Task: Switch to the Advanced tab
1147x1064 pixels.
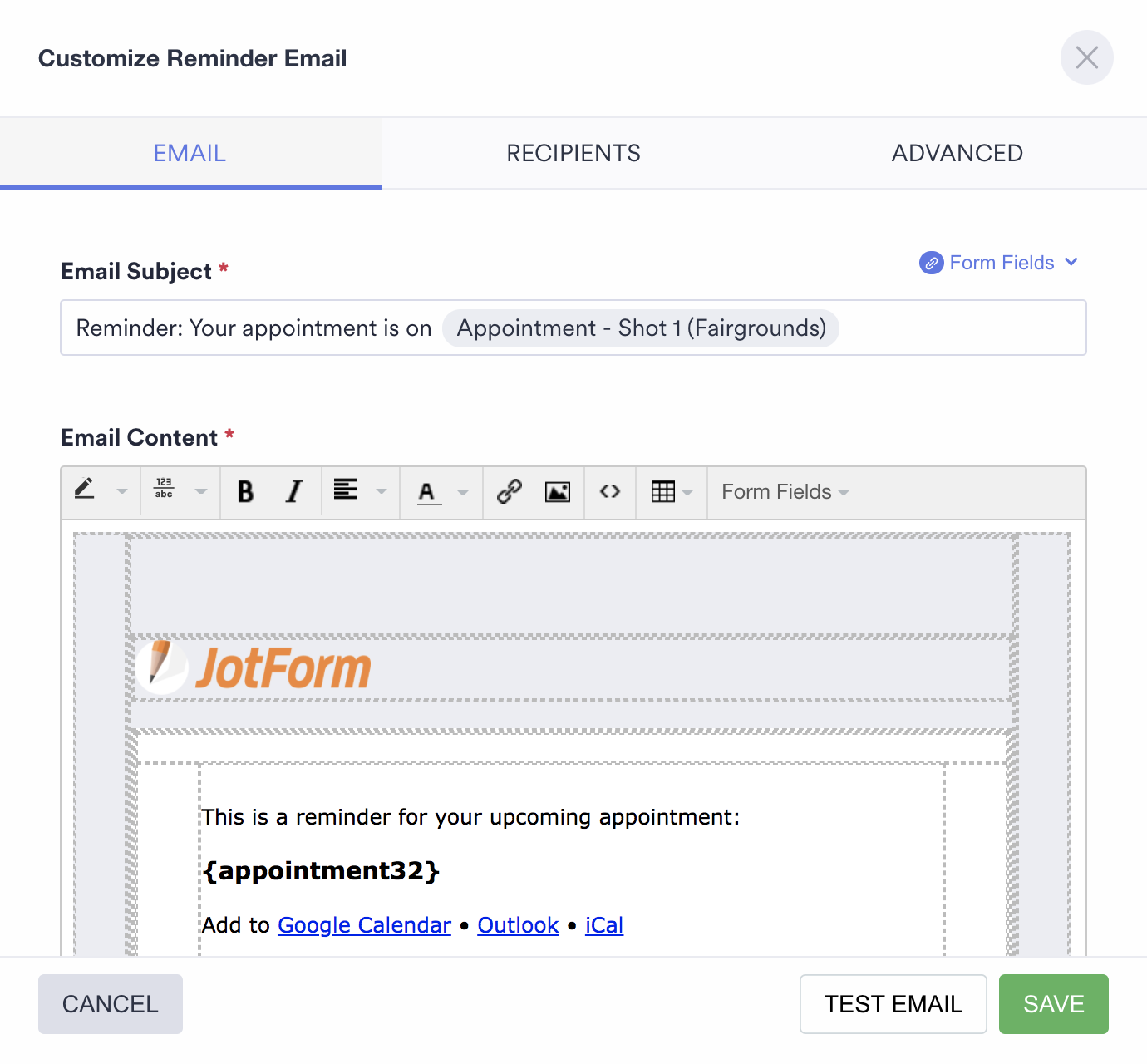Action: coord(957,153)
